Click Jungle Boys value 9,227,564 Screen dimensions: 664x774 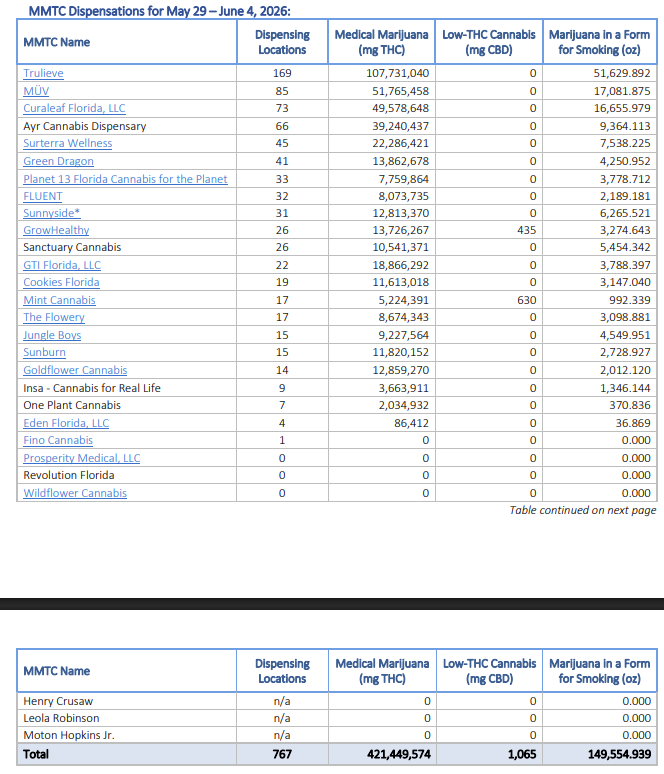pyautogui.click(x=403, y=335)
